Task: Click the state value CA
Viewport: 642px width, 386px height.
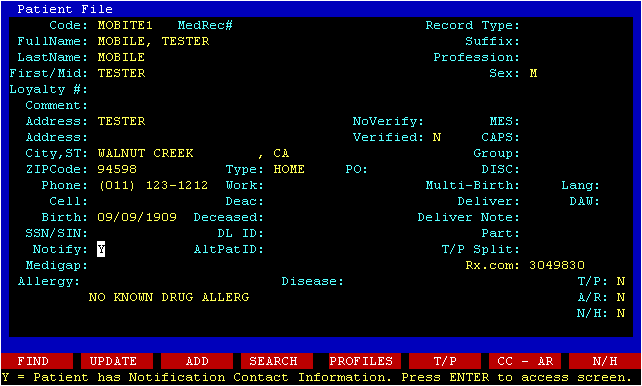Action: 281,153
